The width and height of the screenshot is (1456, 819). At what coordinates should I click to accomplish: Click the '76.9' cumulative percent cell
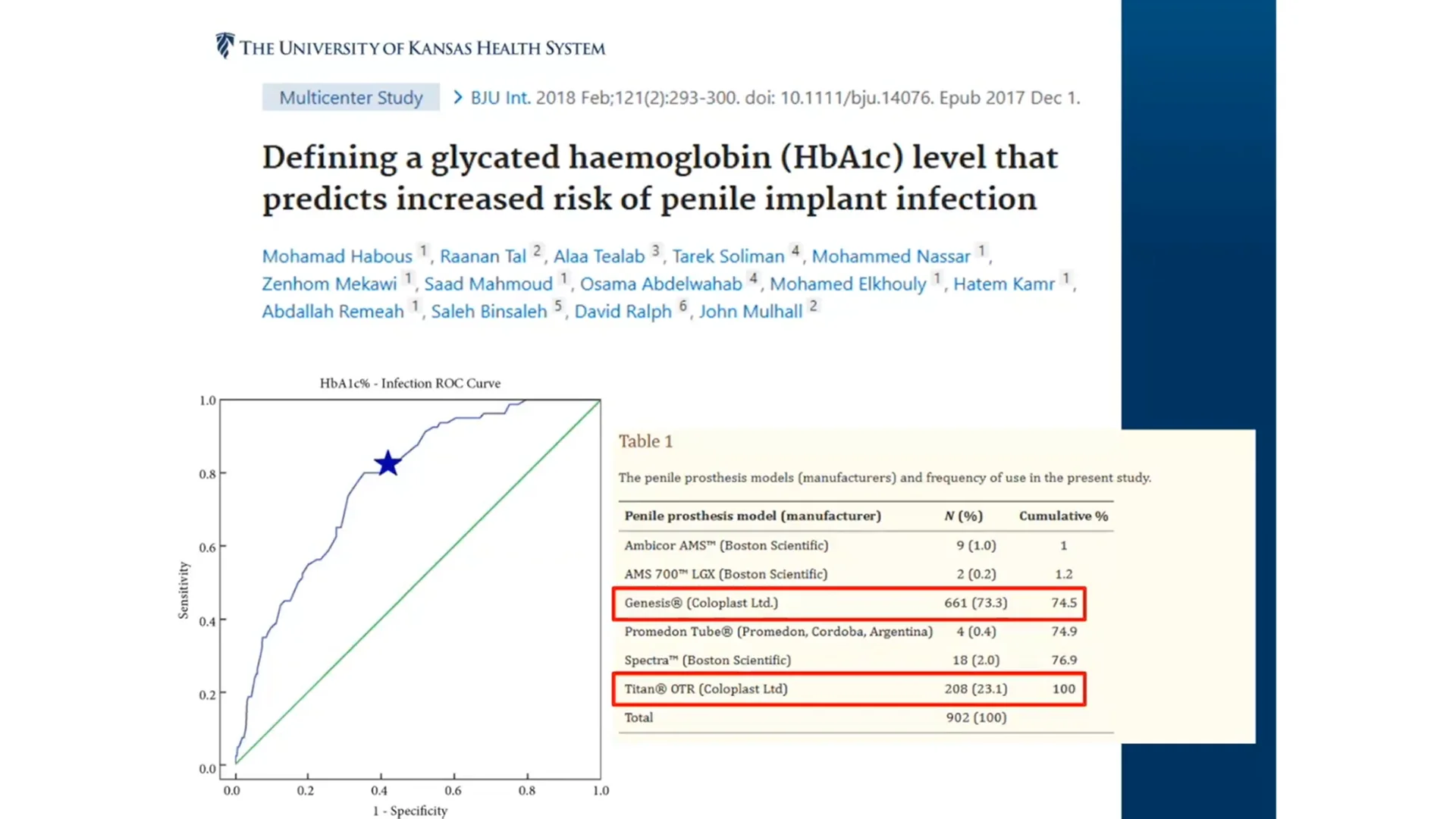point(1064,661)
